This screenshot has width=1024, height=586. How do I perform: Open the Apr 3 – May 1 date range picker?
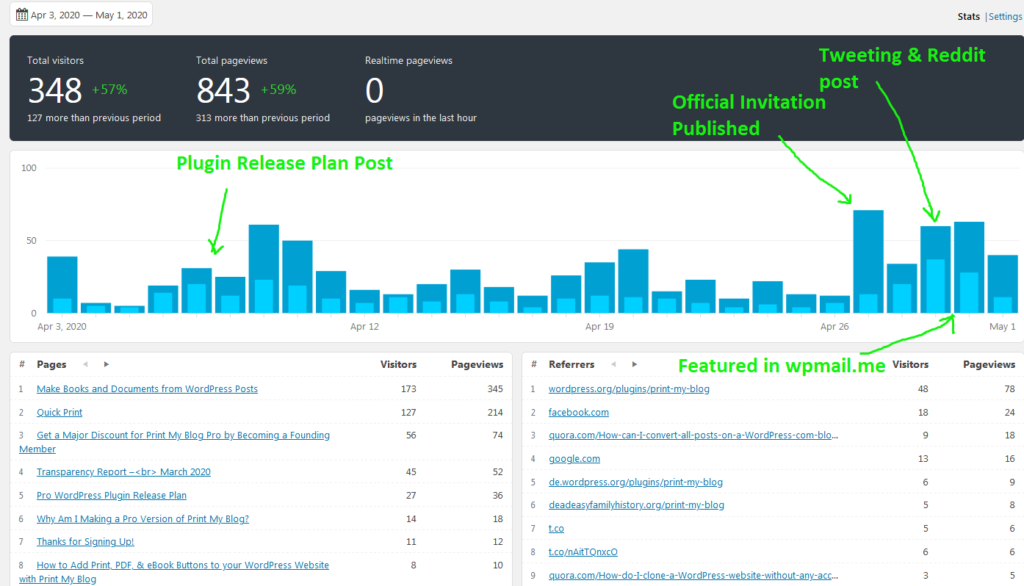point(81,14)
